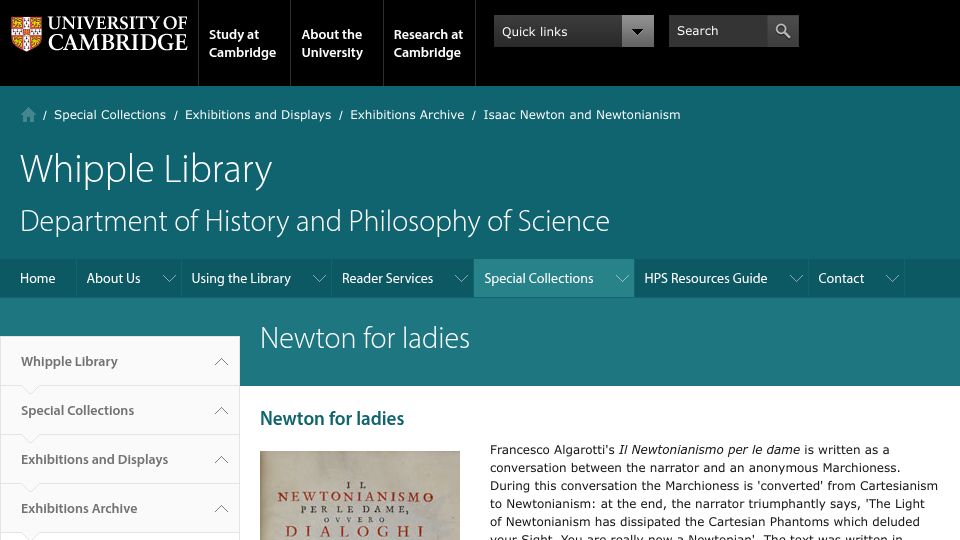The image size is (960, 540).
Task: Open Research at Cambridge link
Action: (x=428, y=43)
